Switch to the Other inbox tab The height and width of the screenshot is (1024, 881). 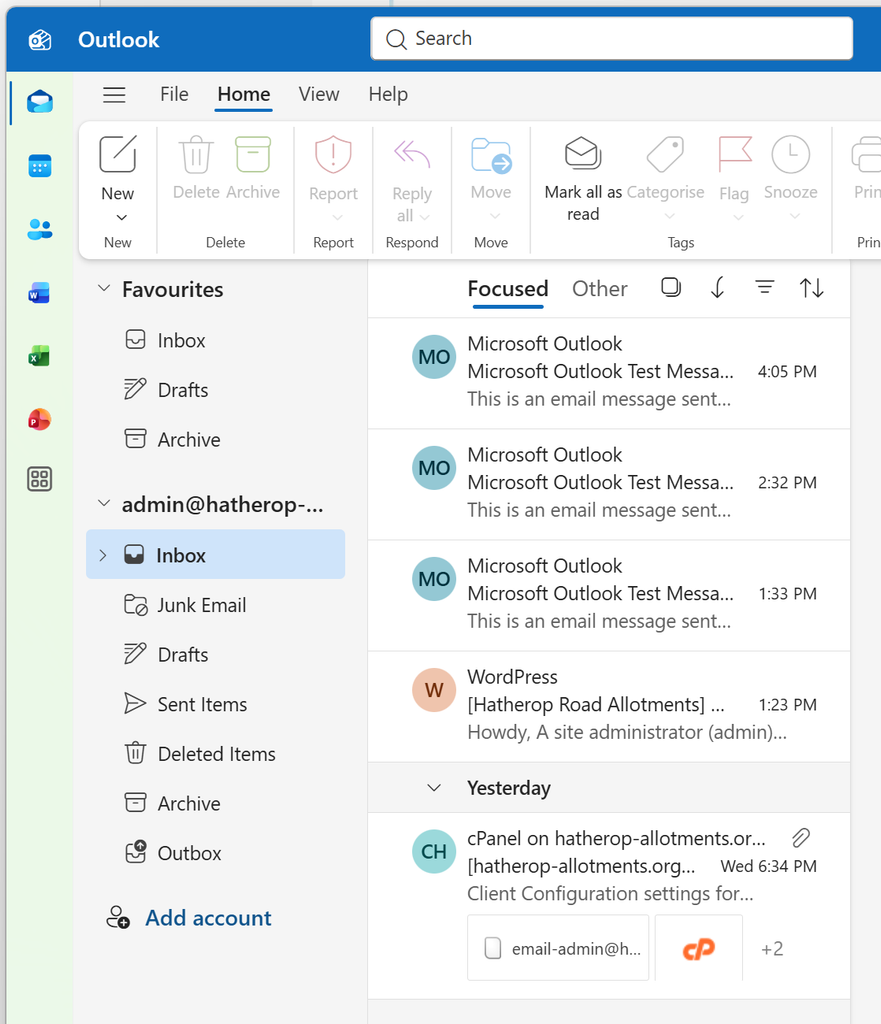point(600,289)
